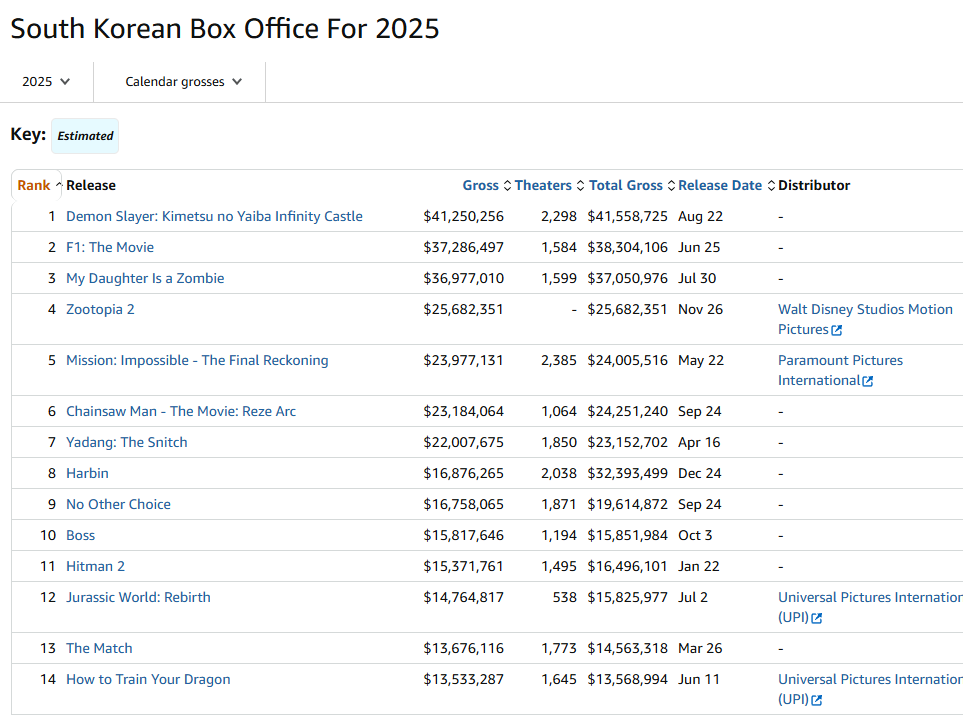Open the Jurassic World: Rebirth link
963x715 pixels.
[x=138, y=598]
